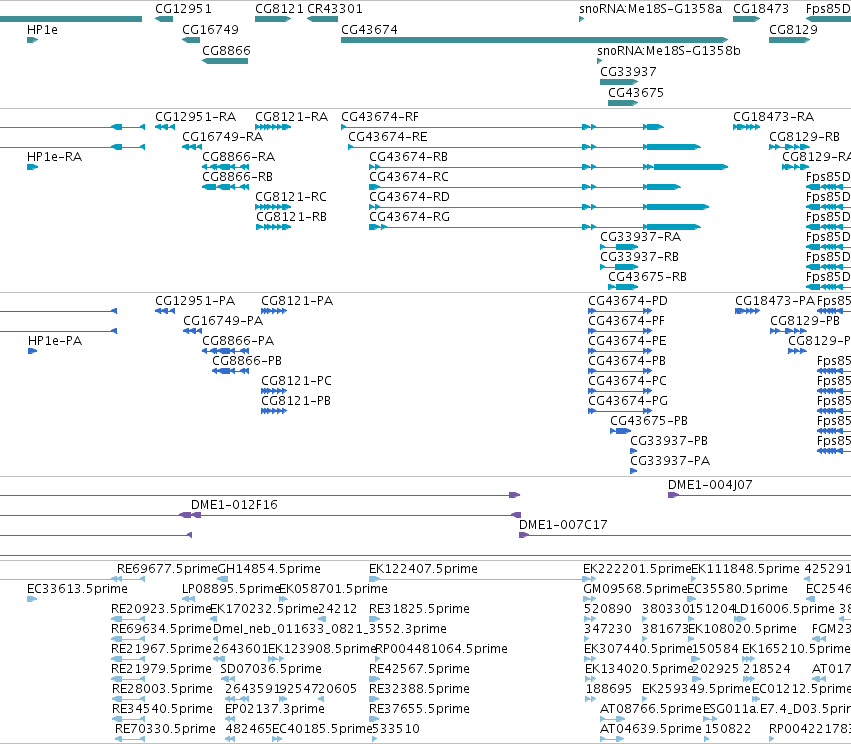Image resolution: width=851 pixels, height=744 pixels.
Task: Select transcript CG43674-RG
Action: tap(535, 227)
